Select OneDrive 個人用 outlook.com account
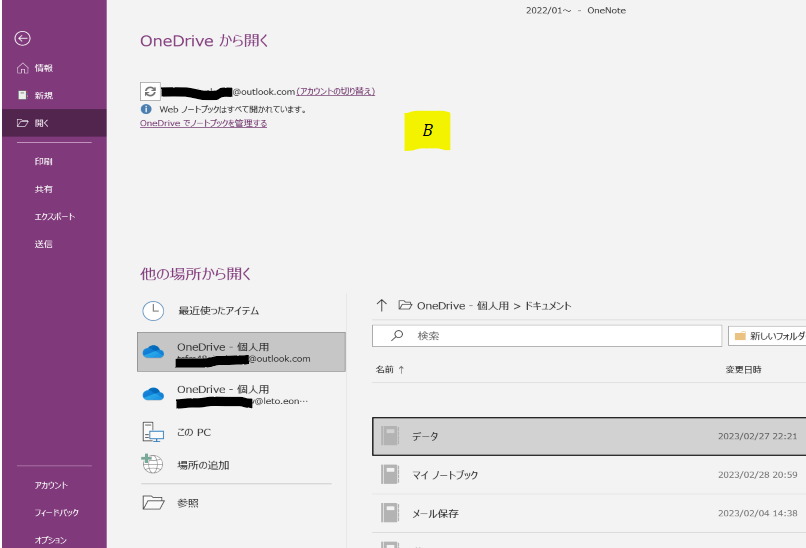The image size is (806, 548). (241, 352)
